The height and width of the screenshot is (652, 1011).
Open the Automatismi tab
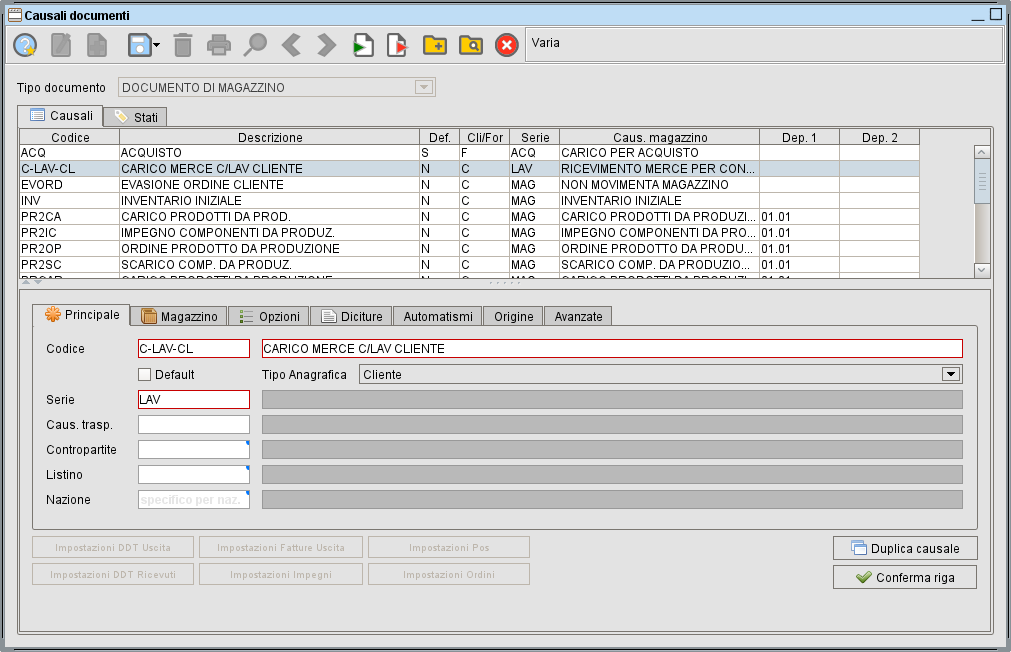[438, 316]
